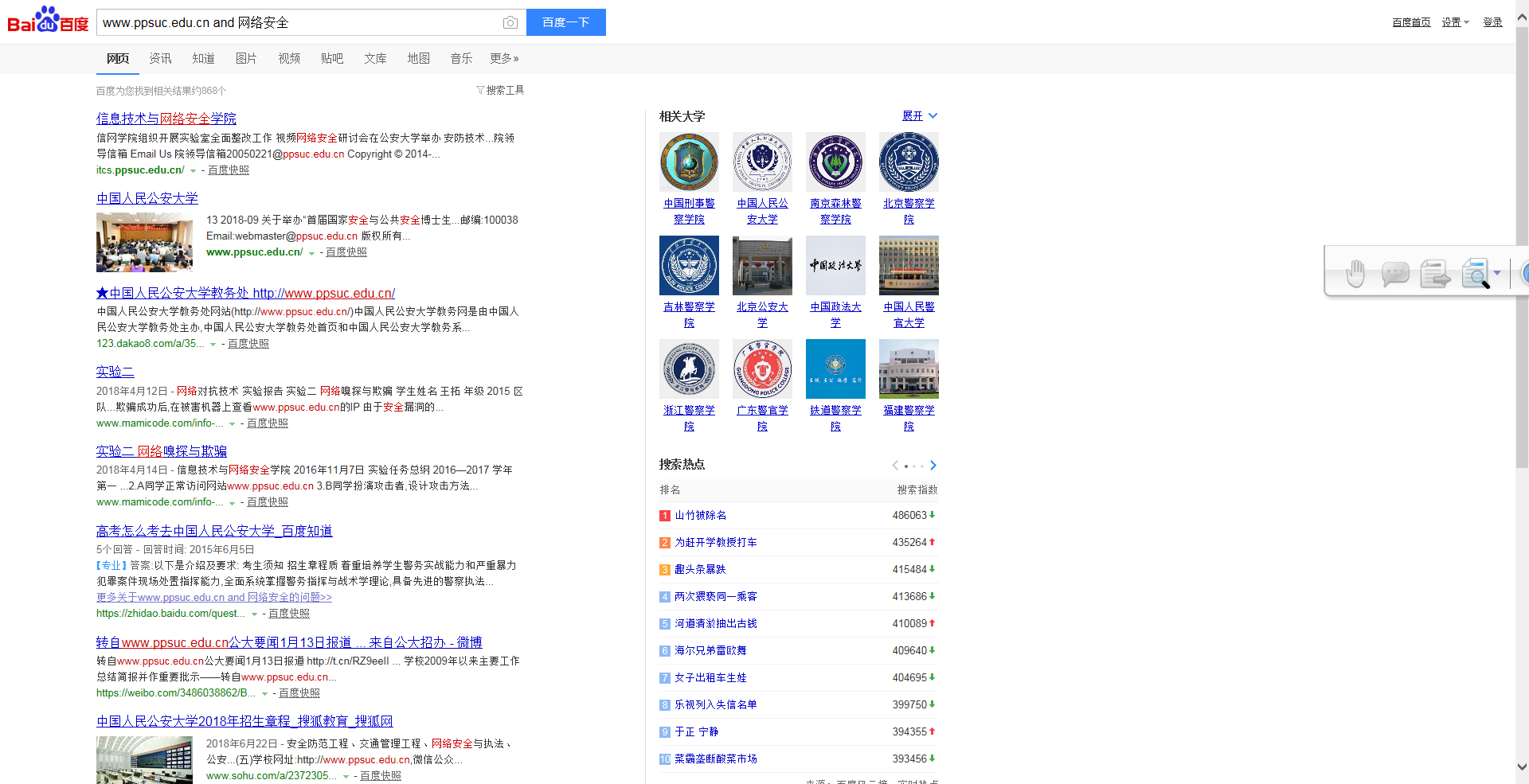Open the conference photo of 中国人民公安大学 result
Viewport: 1529px width, 784px height.
(x=144, y=242)
